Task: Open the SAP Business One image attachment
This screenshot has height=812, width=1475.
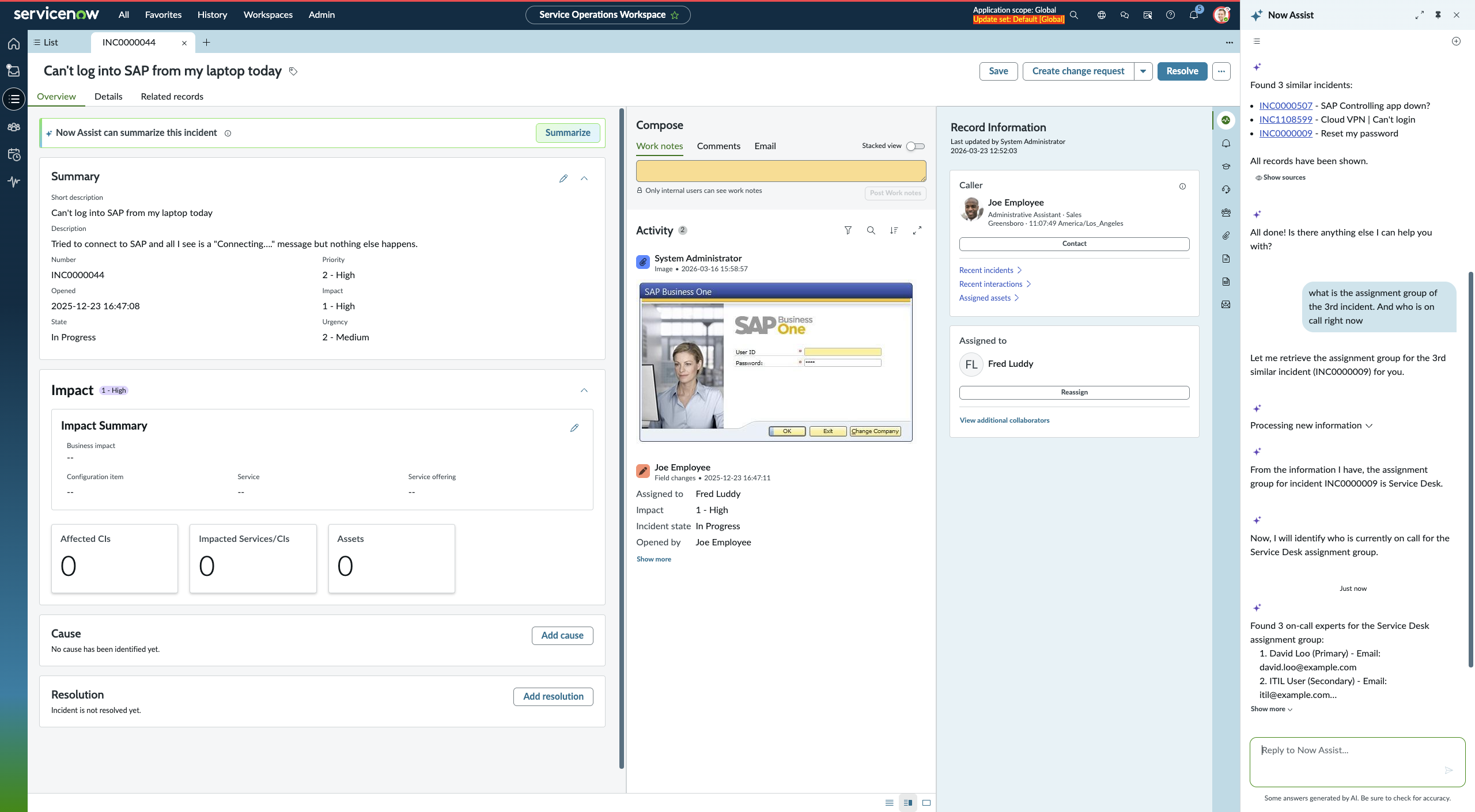Action: [x=776, y=362]
